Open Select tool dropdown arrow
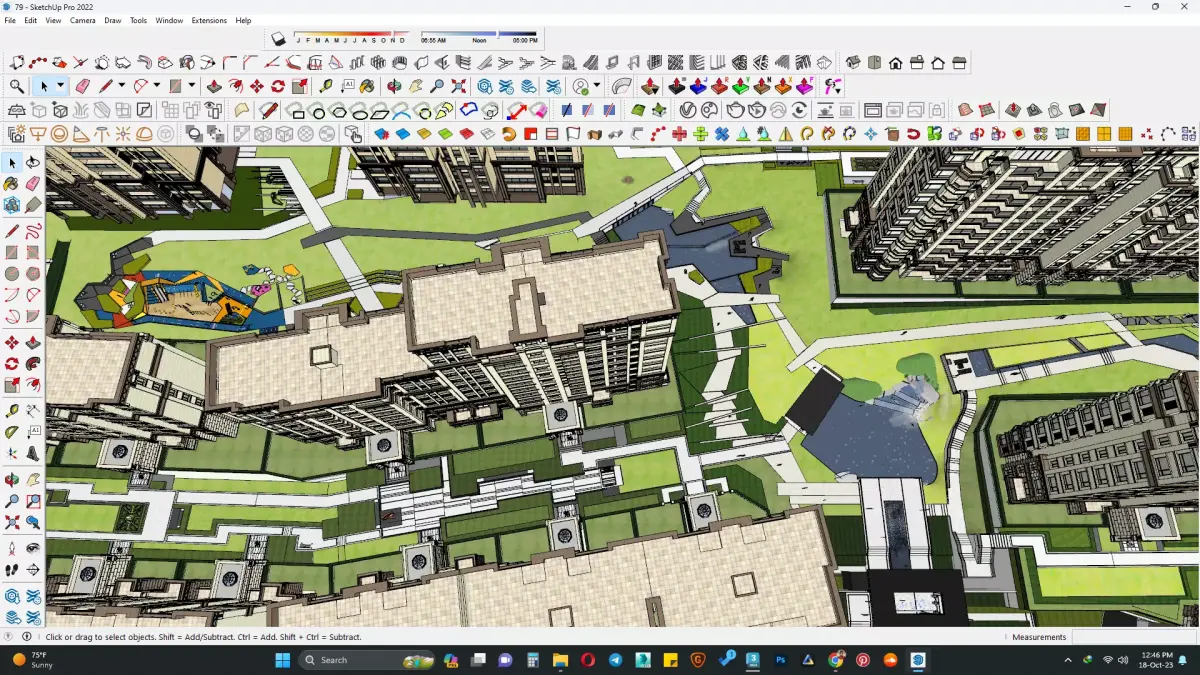The width and height of the screenshot is (1200, 675). click(x=60, y=87)
